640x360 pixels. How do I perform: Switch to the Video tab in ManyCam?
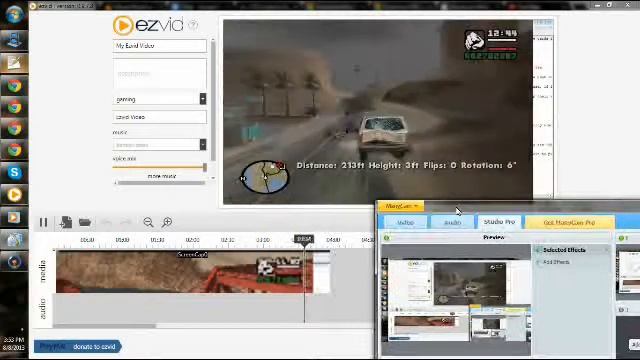coord(405,222)
